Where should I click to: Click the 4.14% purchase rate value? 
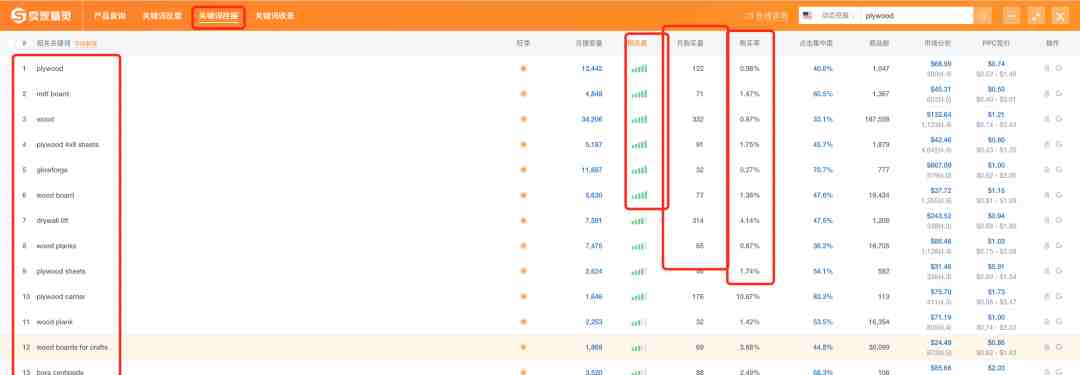click(749, 221)
